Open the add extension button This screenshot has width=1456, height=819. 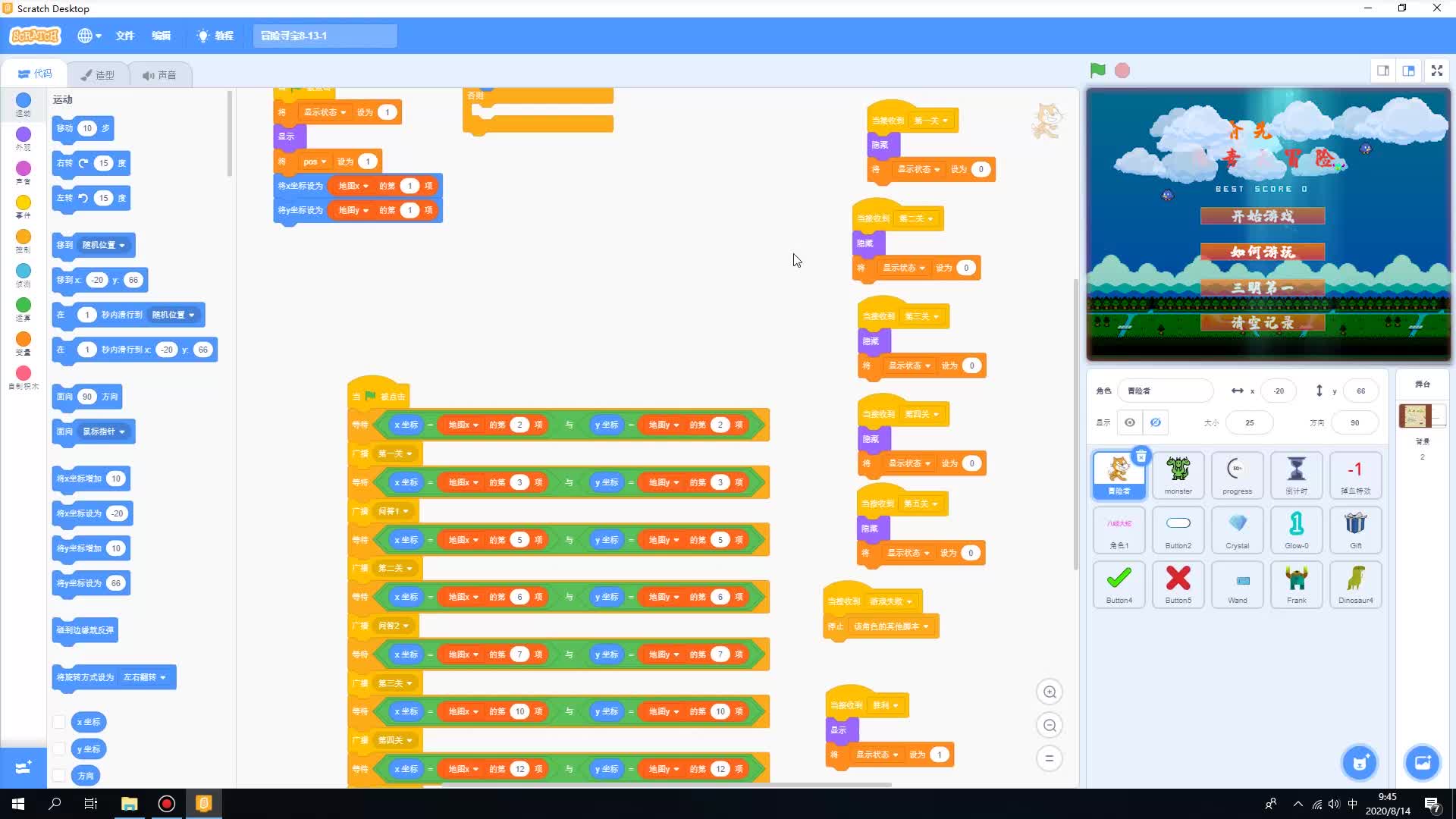coord(23,767)
